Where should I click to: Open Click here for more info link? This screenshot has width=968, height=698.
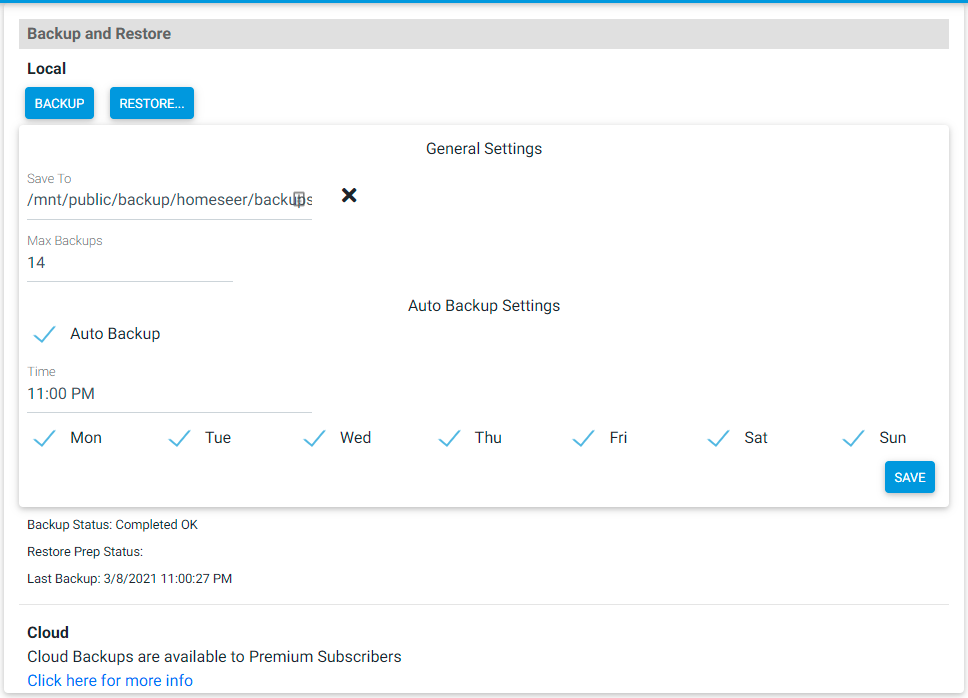point(110,680)
